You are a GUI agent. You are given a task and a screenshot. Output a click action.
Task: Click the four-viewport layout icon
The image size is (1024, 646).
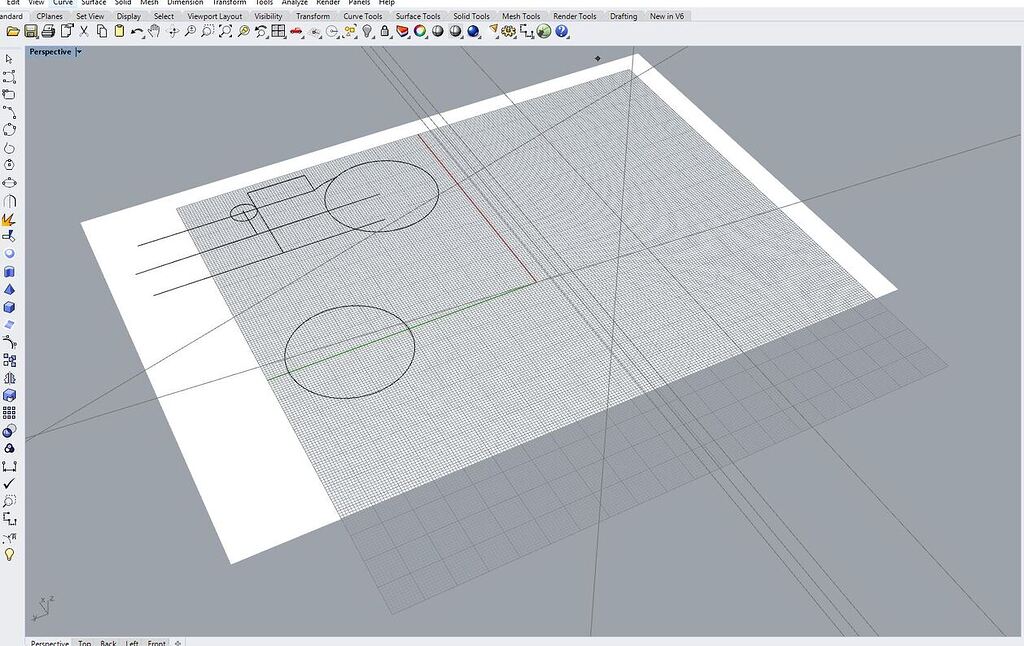276,31
